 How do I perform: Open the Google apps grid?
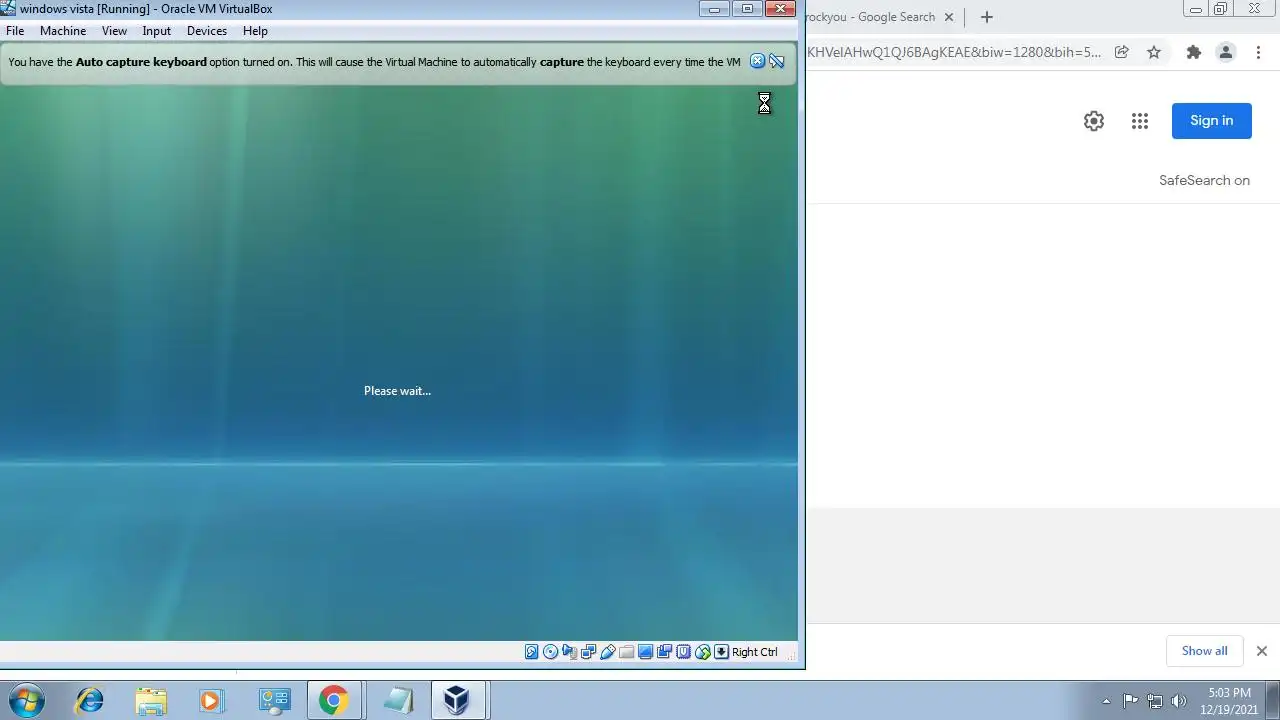pyautogui.click(x=1140, y=121)
